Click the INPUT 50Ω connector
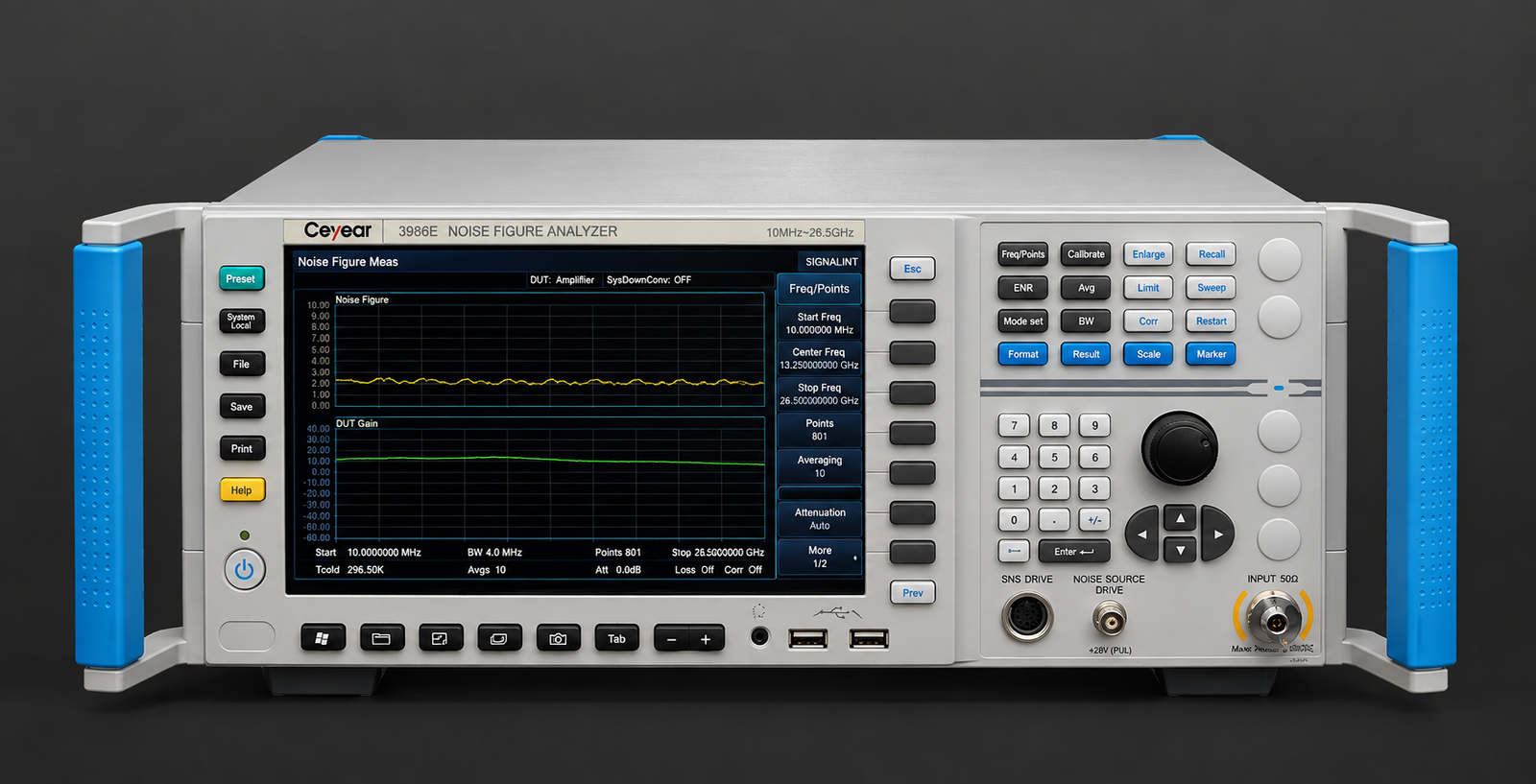Screen dimensions: 1536x784 [1274, 618]
